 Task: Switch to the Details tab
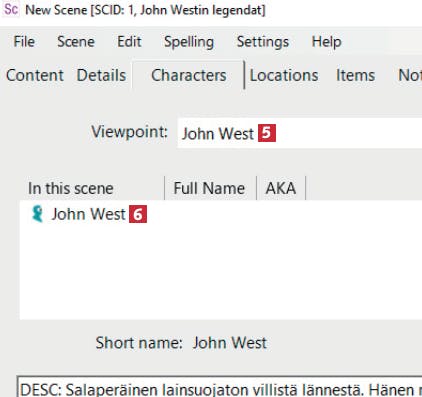(101, 75)
